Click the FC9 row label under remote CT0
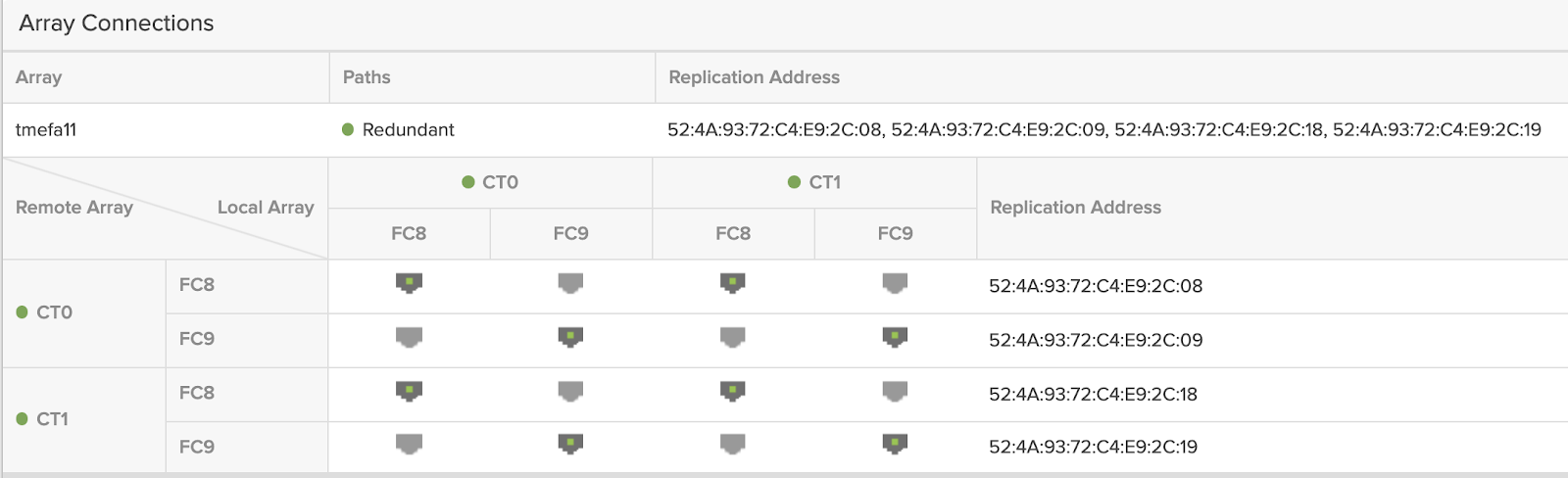 [197, 339]
